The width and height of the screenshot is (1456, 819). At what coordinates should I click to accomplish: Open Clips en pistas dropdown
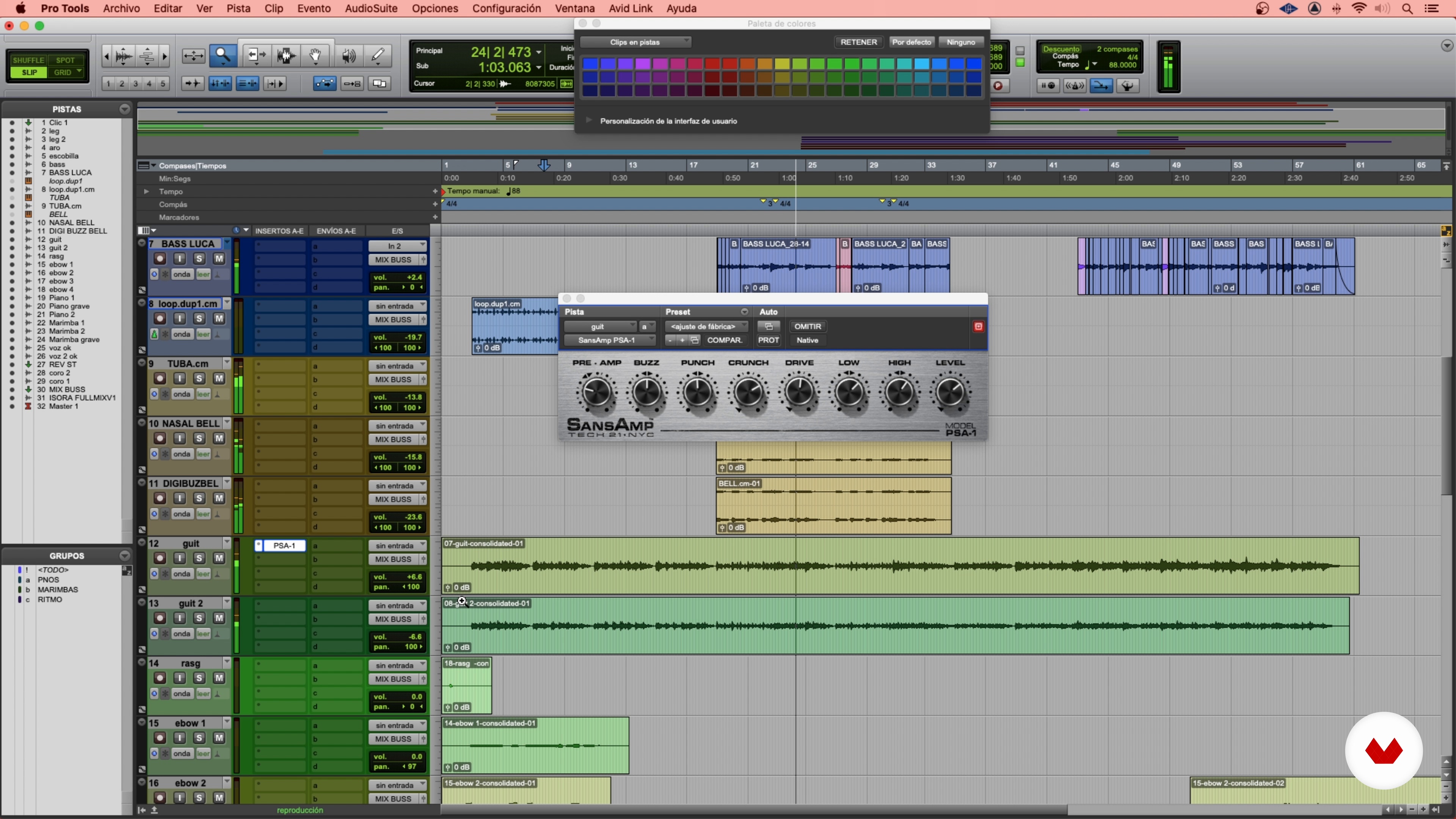[x=635, y=42]
